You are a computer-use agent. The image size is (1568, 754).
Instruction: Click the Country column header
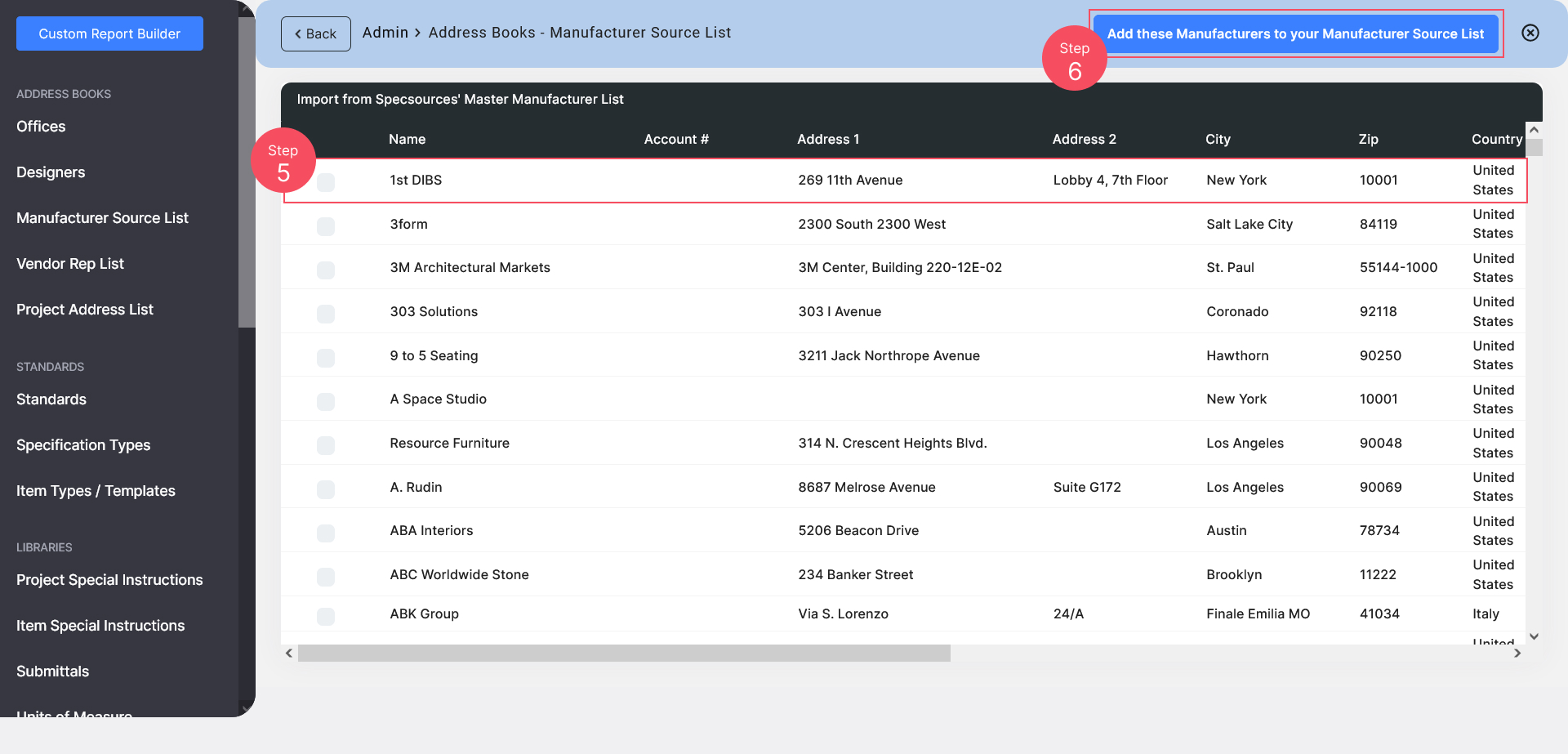(x=1497, y=139)
